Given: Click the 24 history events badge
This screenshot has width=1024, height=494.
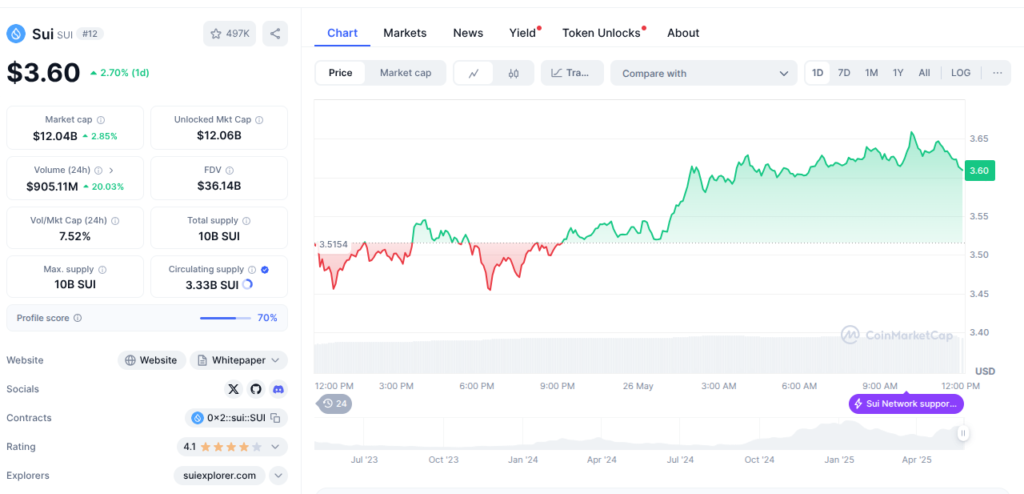Looking at the screenshot, I should click(334, 404).
